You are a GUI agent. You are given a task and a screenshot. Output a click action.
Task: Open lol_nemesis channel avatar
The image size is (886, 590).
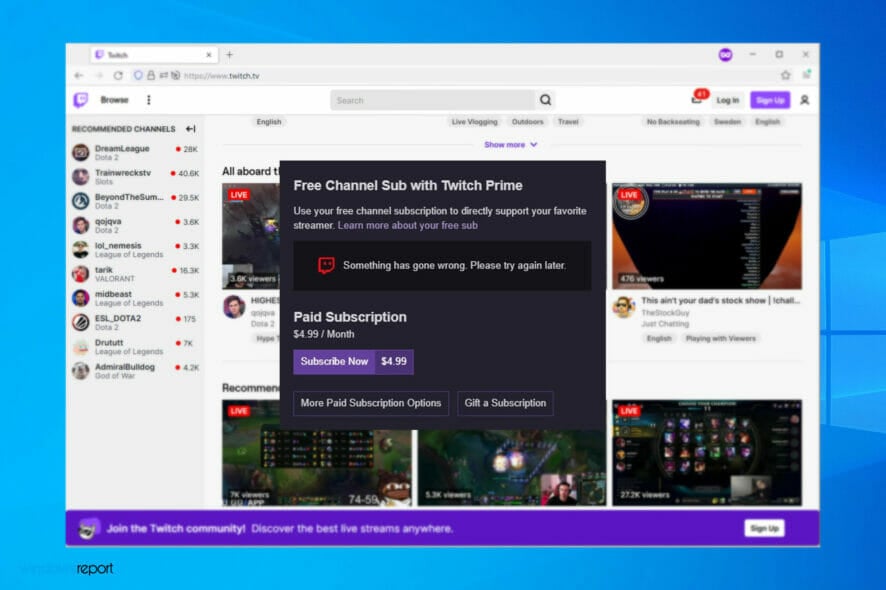[x=80, y=249]
